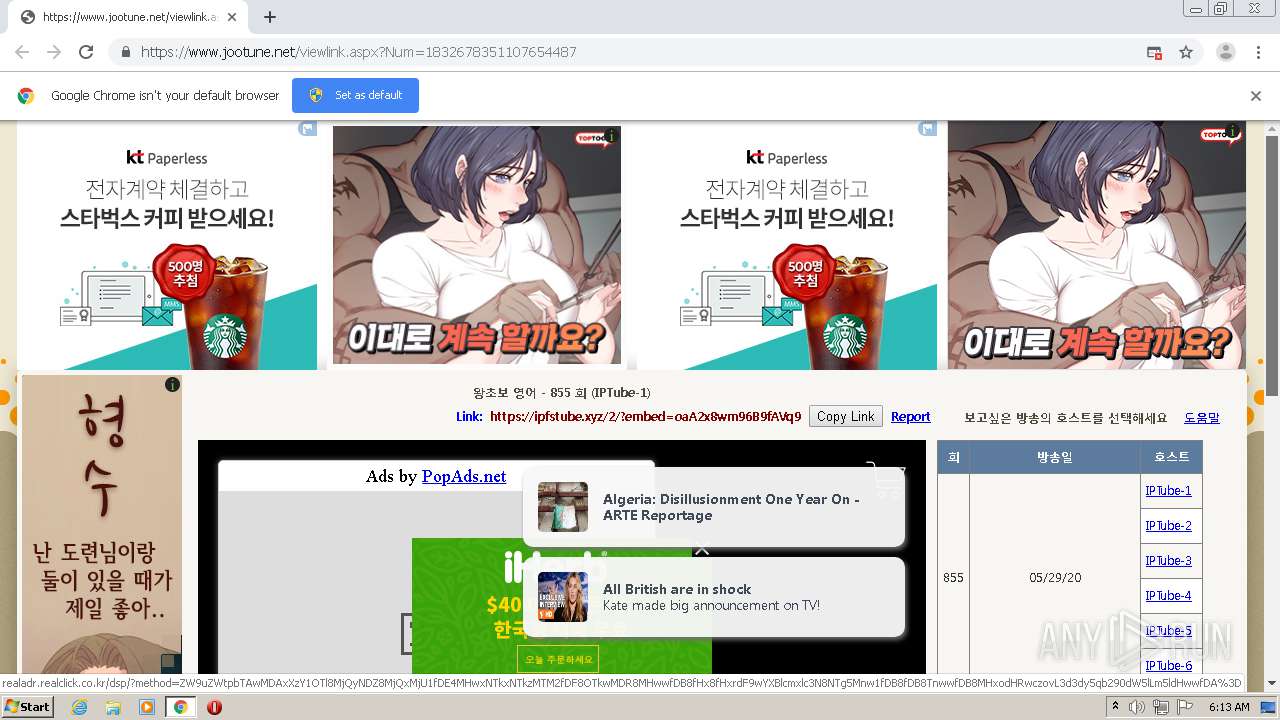
Task: Open Chrome three-dot menu
Action: [1257, 52]
